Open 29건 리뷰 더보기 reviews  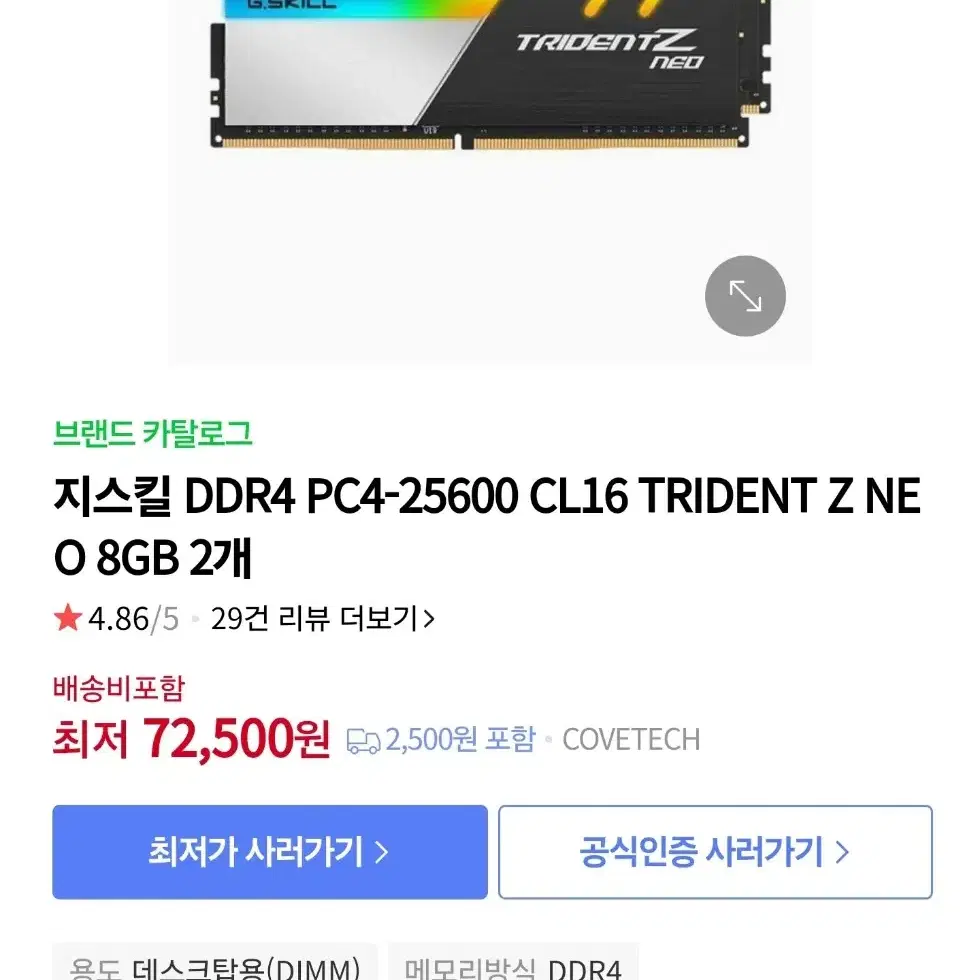click(x=322, y=619)
